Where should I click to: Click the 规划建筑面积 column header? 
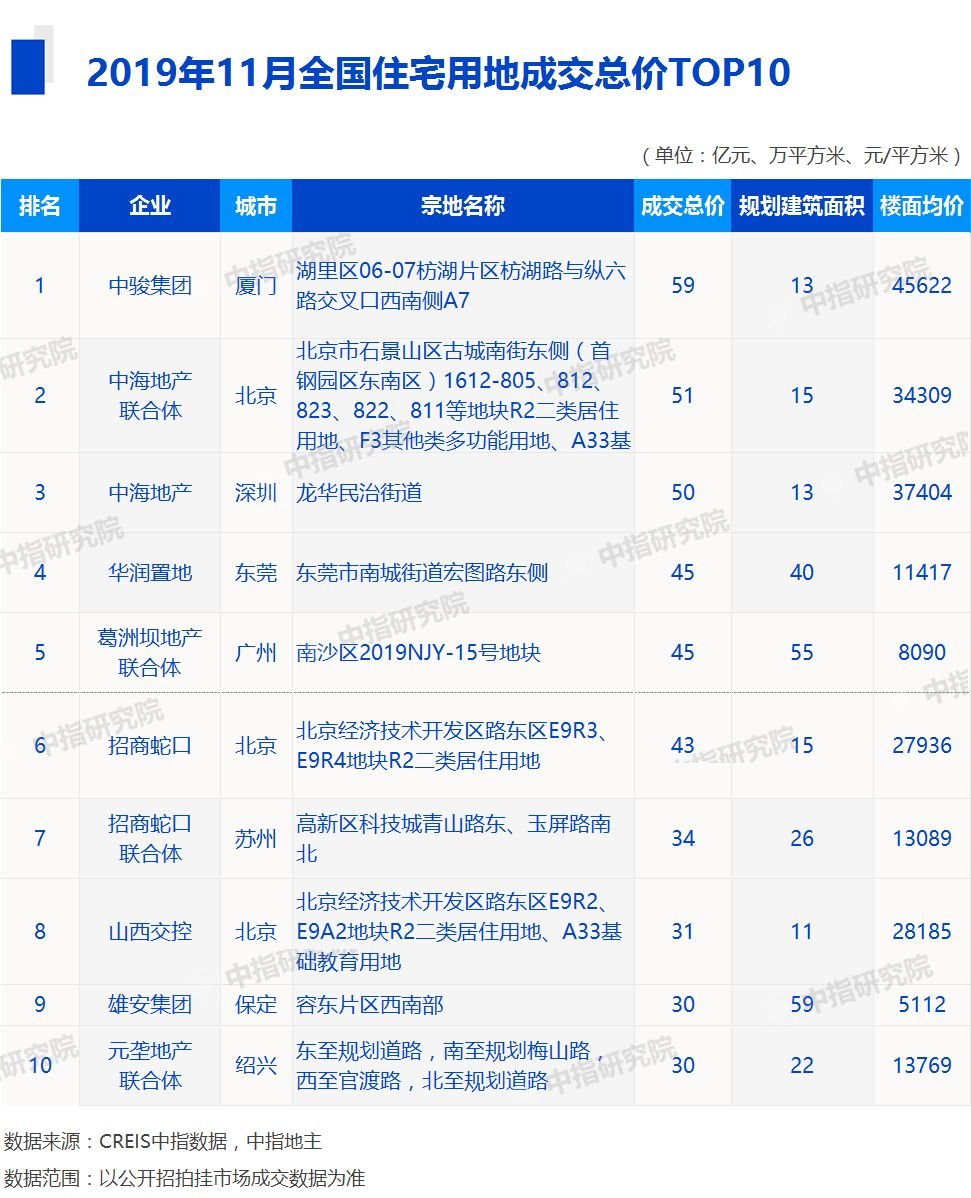[x=802, y=206]
